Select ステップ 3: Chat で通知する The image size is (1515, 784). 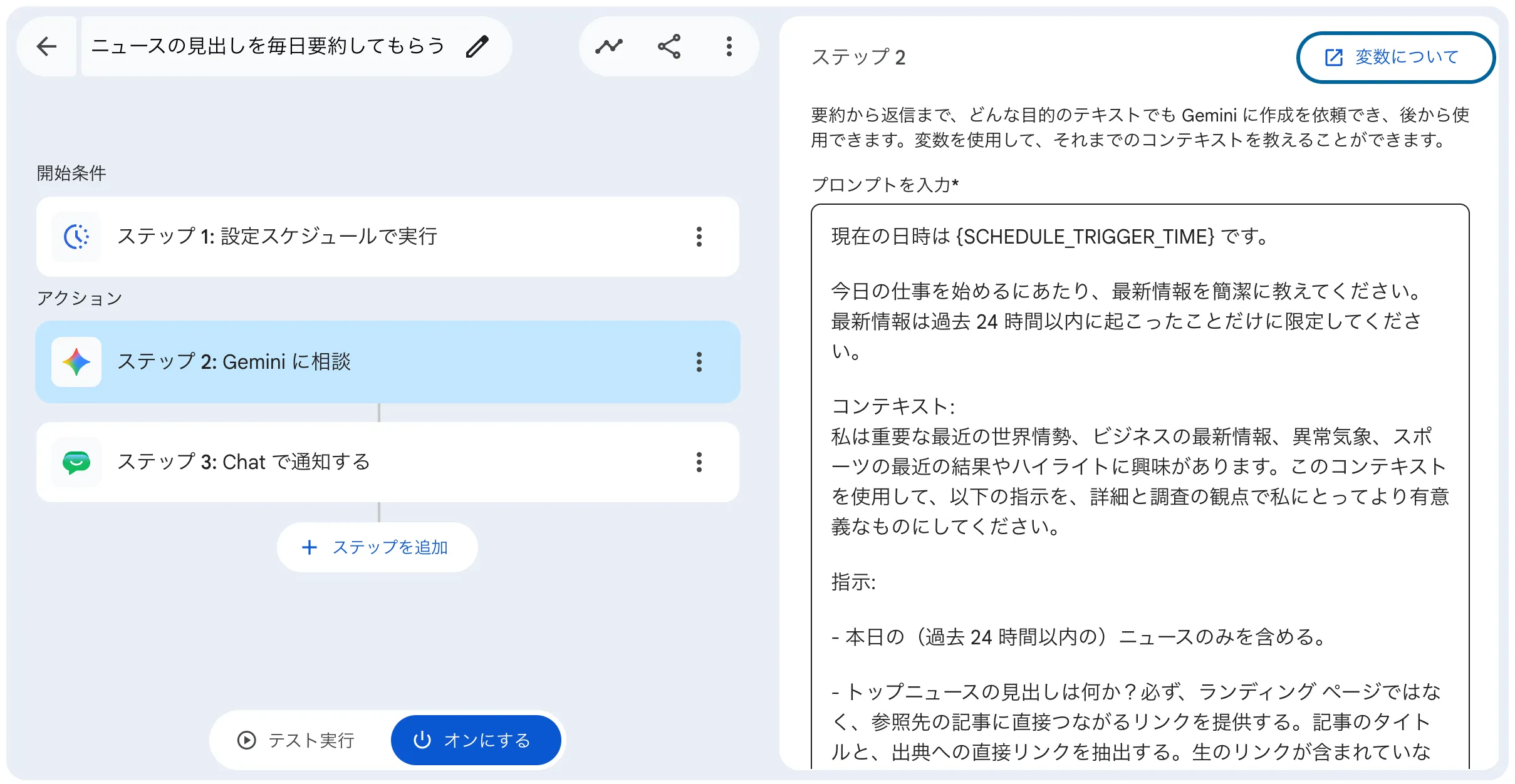(388, 462)
